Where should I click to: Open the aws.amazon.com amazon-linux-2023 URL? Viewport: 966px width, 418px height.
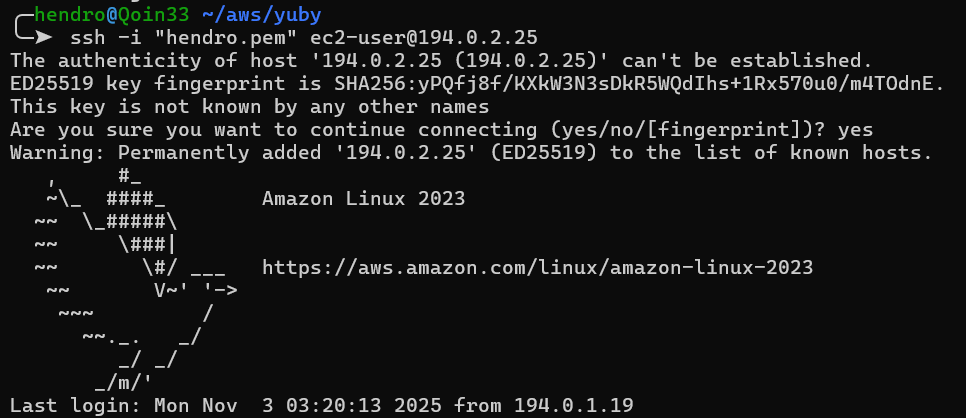[x=537, y=268]
